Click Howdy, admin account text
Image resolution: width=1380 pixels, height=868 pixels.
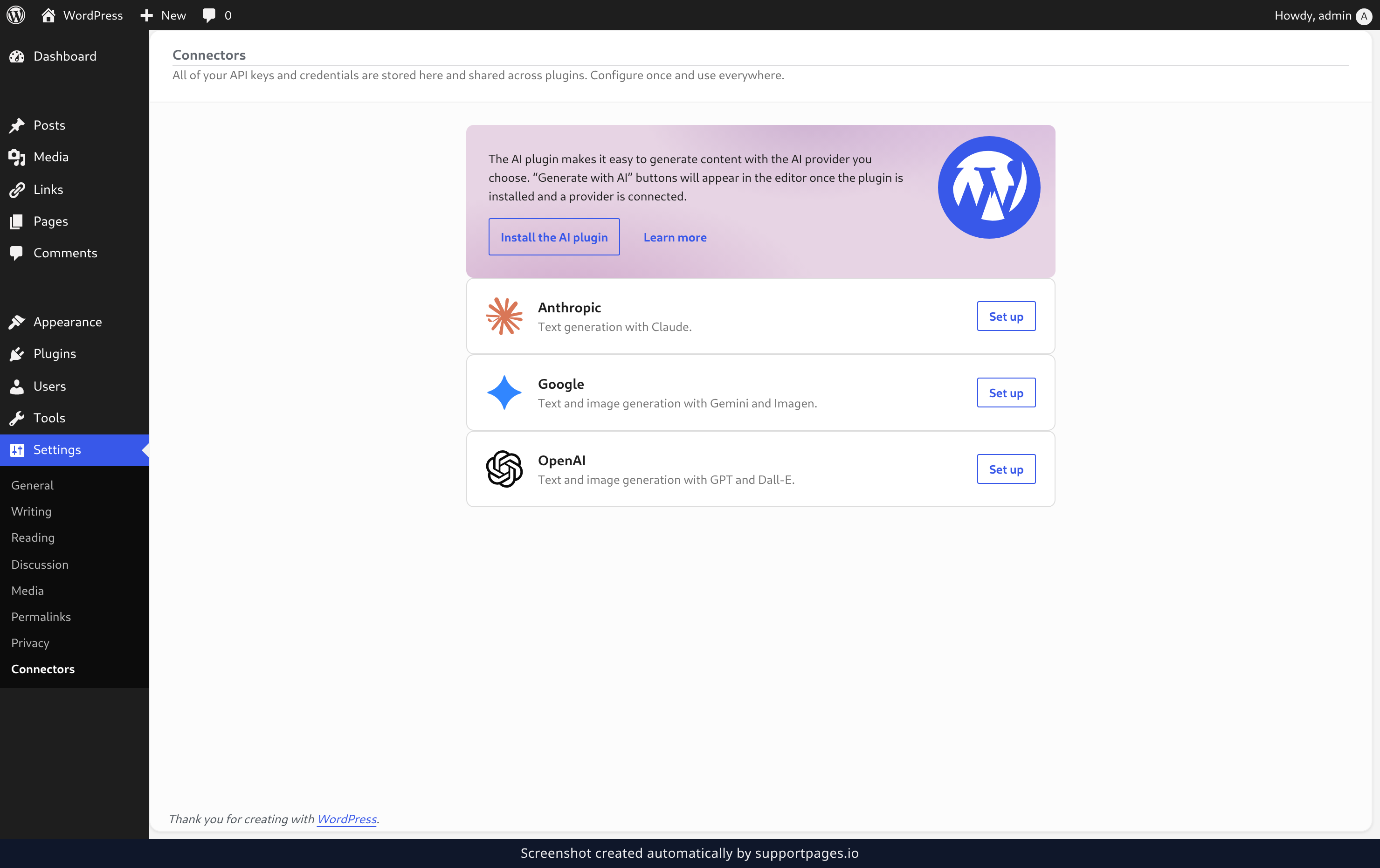point(1312,15)
